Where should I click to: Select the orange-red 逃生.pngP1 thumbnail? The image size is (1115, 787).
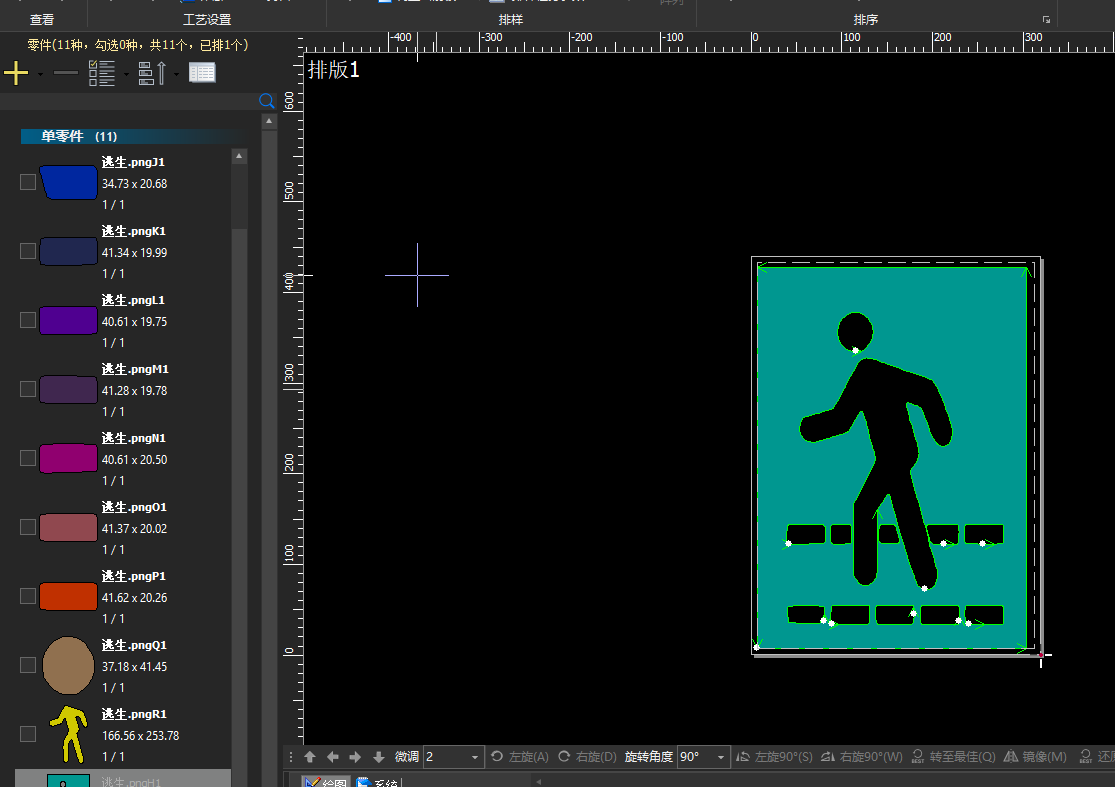(x=68, y=596)
